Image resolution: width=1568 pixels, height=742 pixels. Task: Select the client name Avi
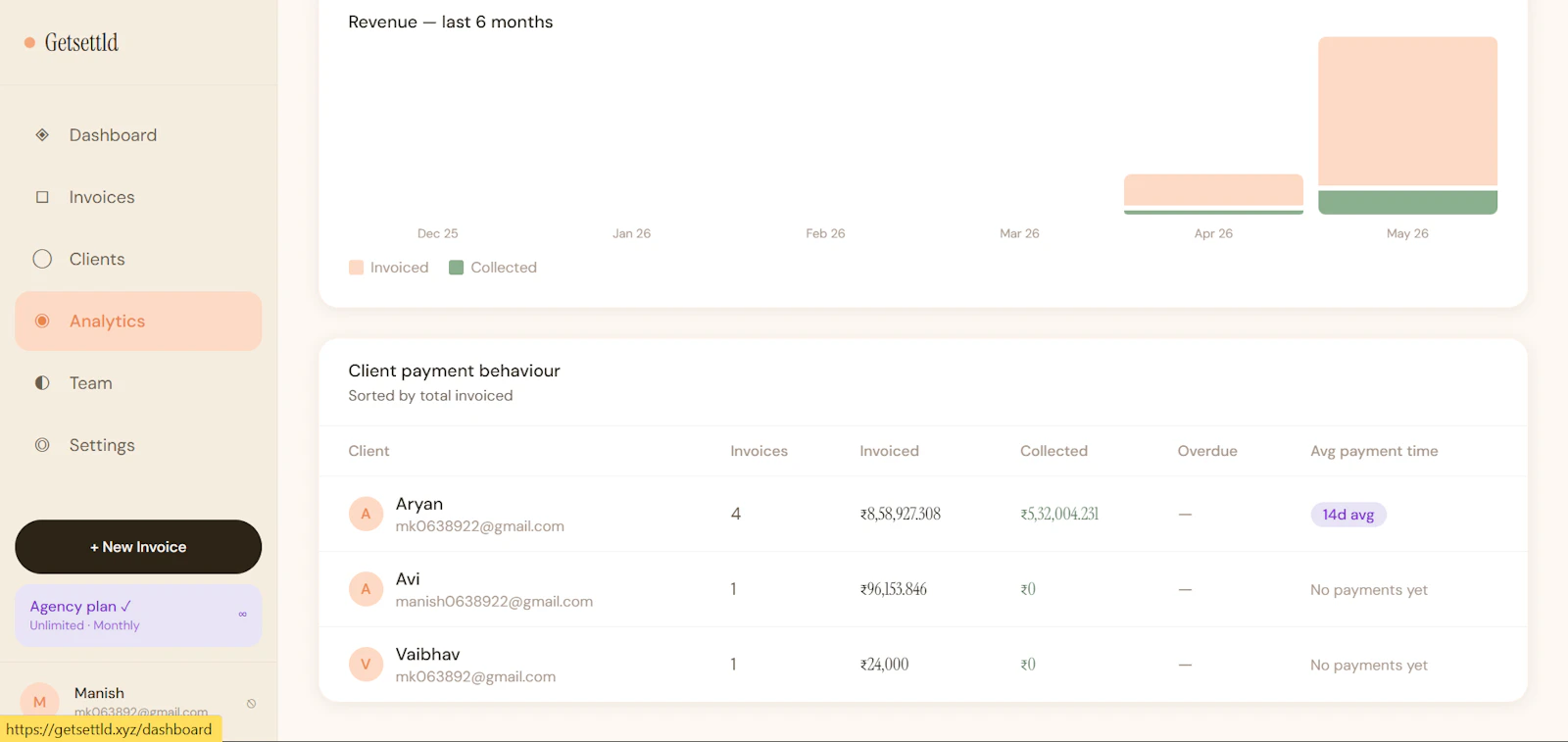click(x=408, y=579)
